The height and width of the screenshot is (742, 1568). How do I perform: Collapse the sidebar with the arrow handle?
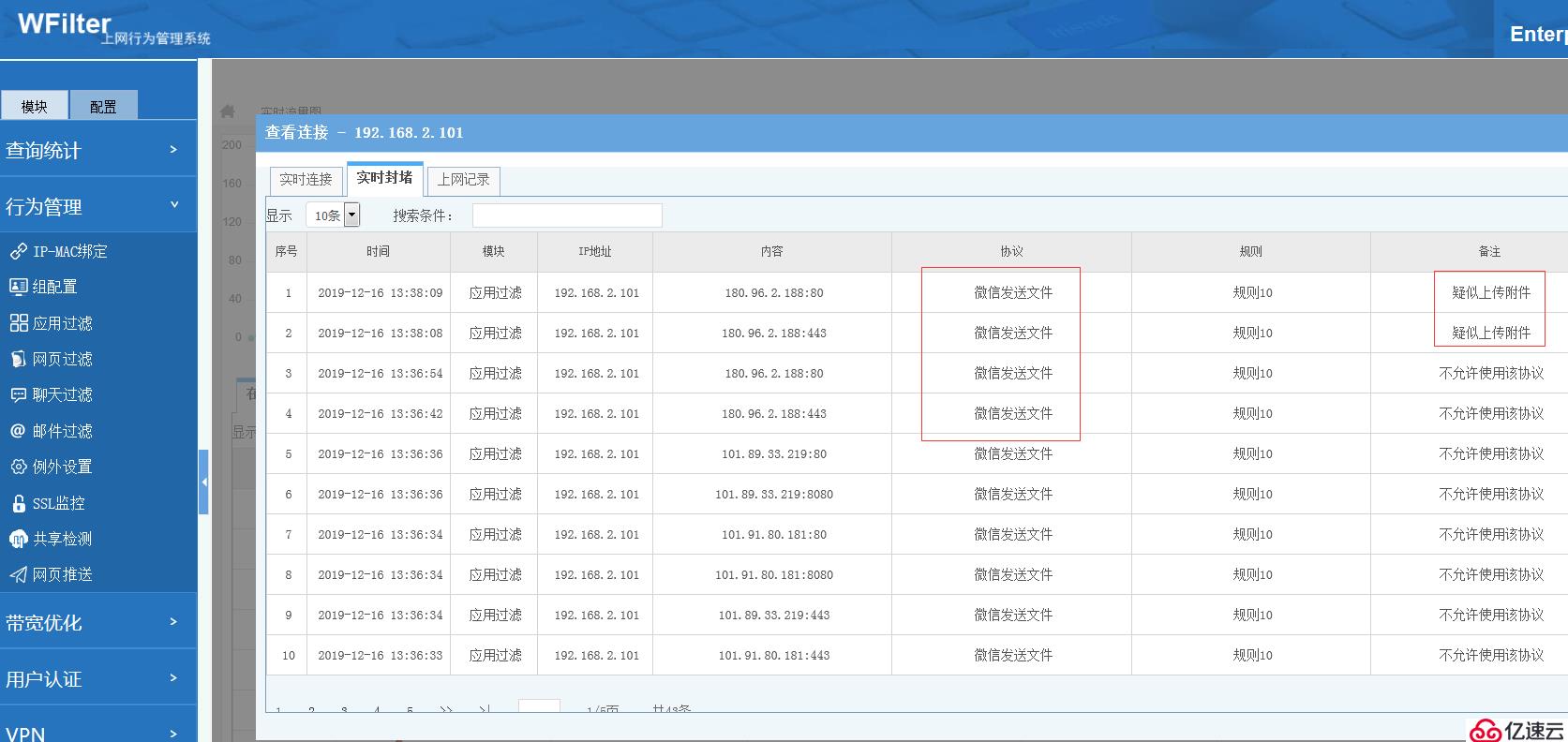tap(203, 482)
